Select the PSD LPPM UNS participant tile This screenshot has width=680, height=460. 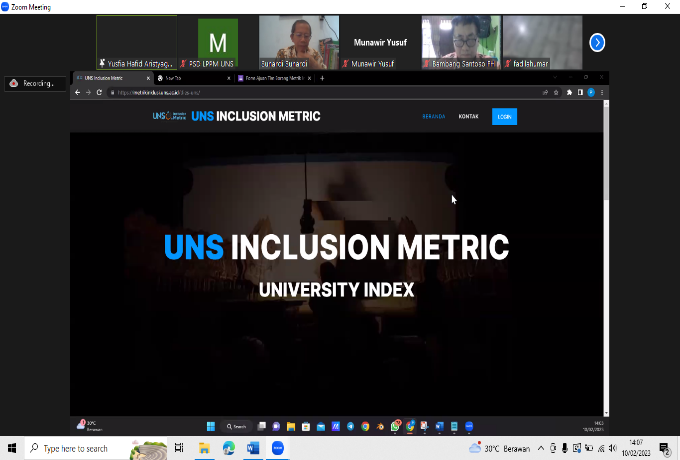click(218, 42)
